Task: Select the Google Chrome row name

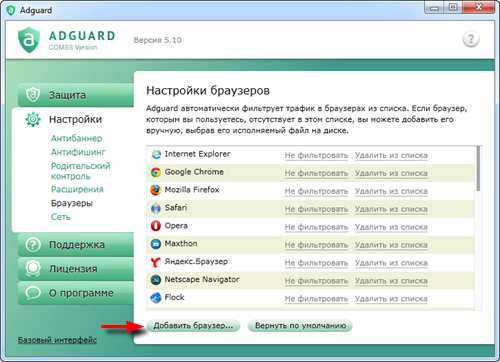Action: point(194,172)
